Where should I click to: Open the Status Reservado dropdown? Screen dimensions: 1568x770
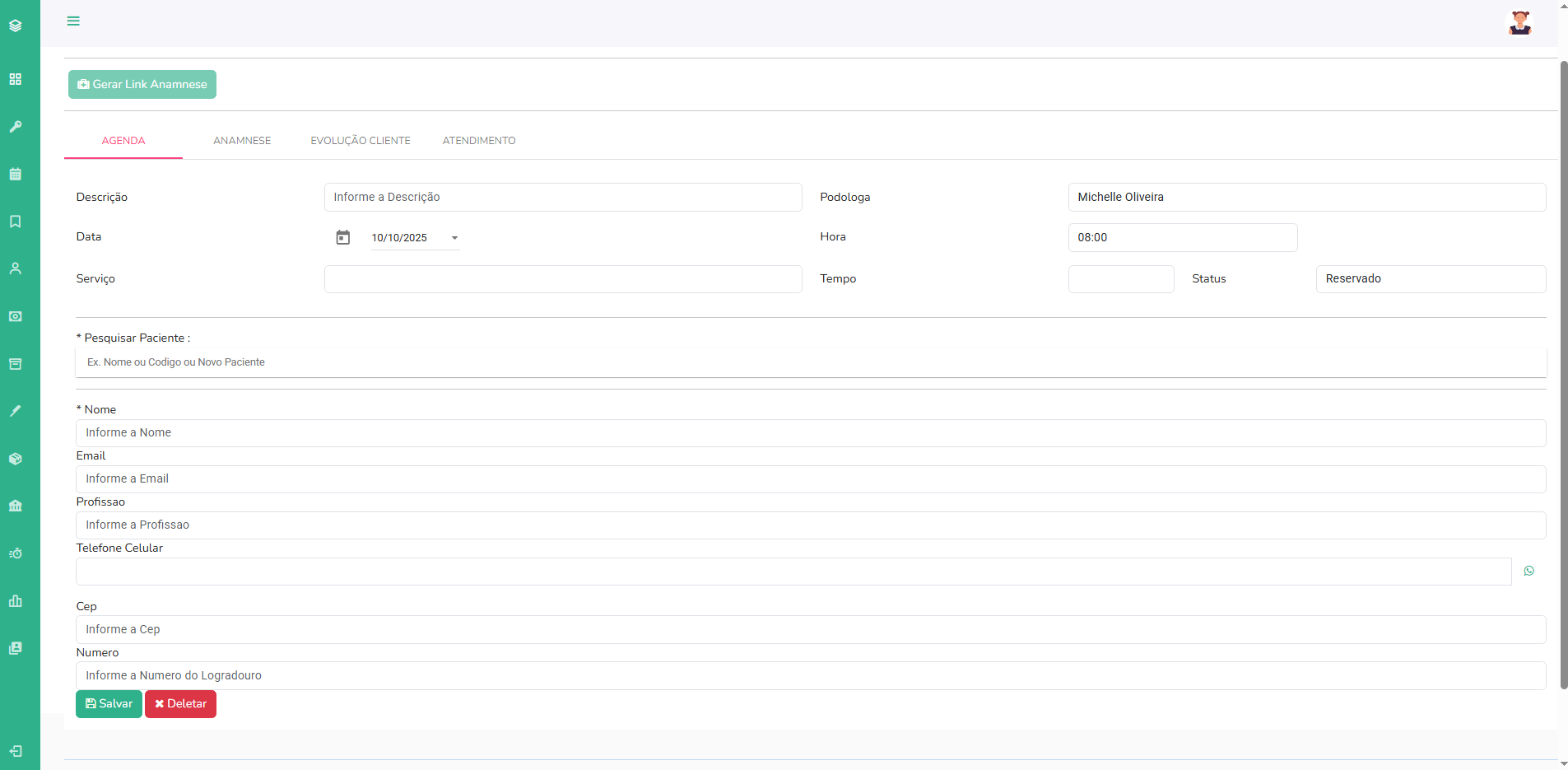(1430, 279)
